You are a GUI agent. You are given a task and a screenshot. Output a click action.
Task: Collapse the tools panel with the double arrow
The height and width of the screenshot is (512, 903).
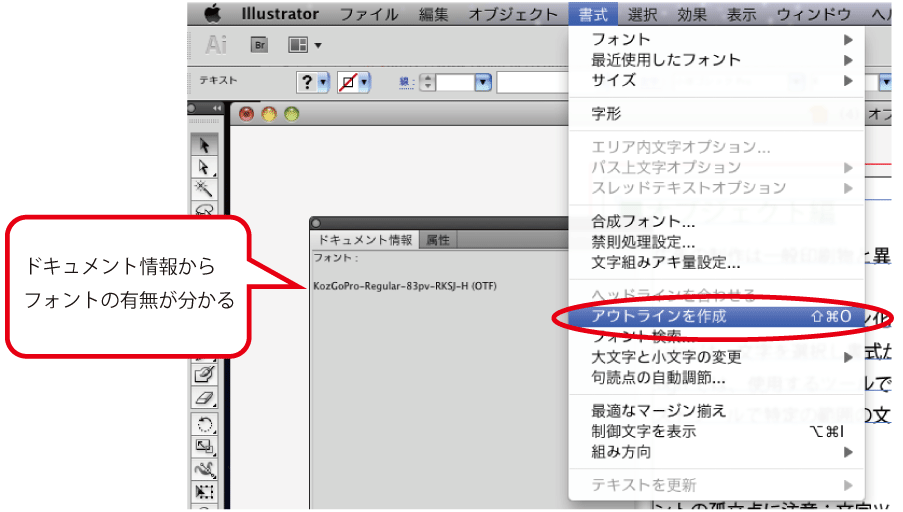217,108
